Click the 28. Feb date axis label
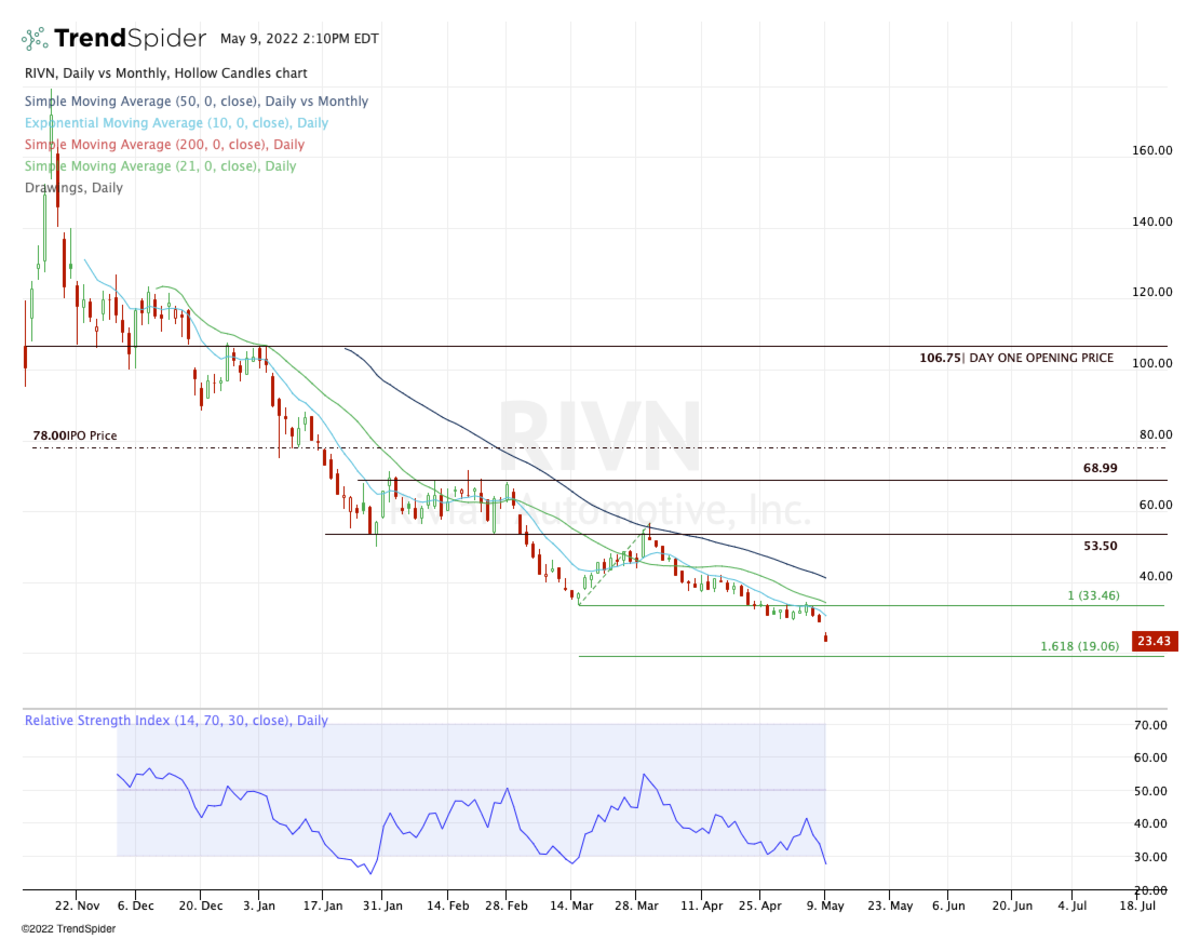The width and height of the screenshot is (1200, 939). pyautogui.click(x=507, y=905)
